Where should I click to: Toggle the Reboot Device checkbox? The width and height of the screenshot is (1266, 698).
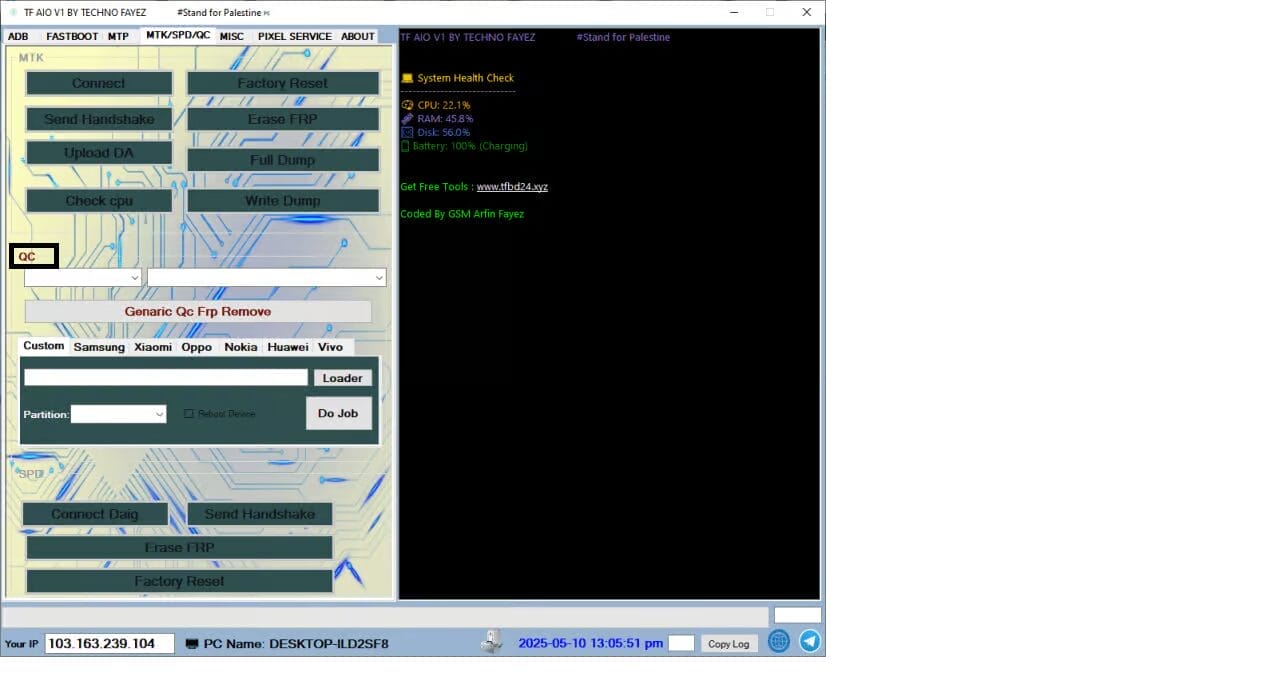pos(189,413)
